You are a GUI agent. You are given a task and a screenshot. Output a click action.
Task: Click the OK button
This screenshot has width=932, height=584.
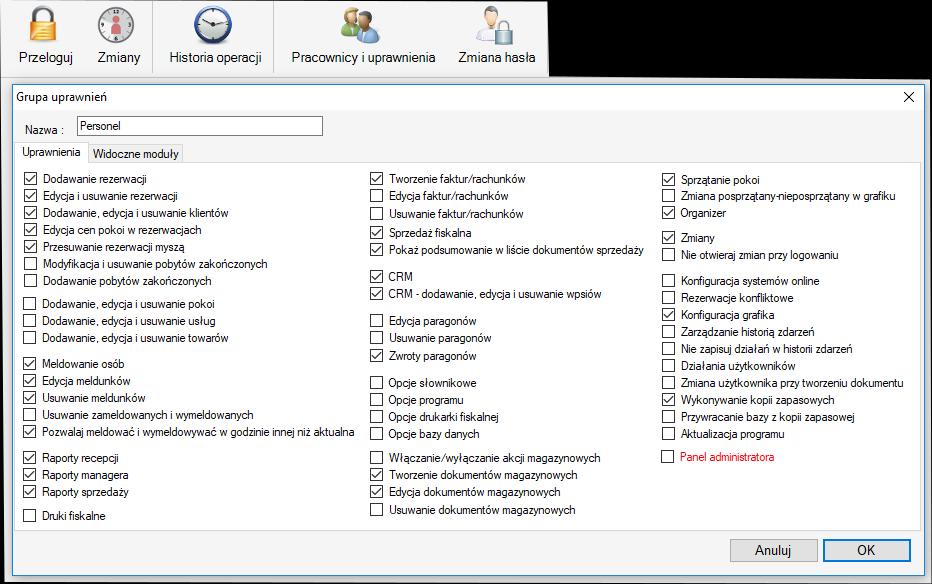[866, 550]
